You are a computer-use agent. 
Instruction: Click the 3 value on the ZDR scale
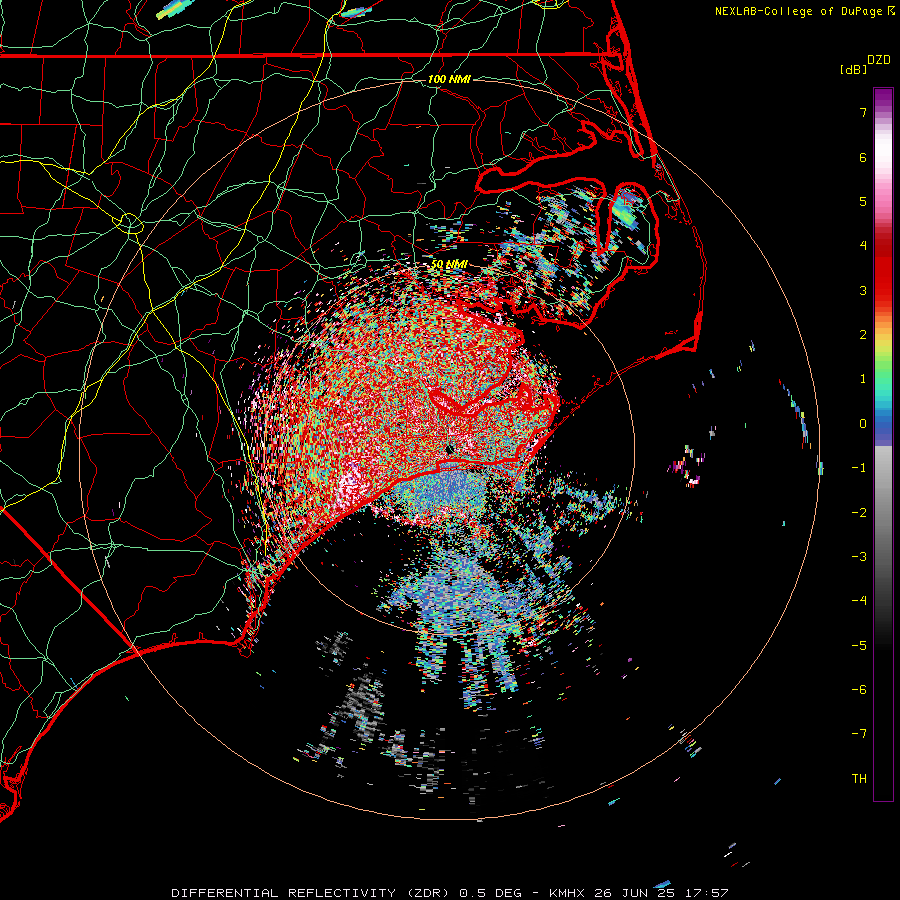[x=863, y=290]
